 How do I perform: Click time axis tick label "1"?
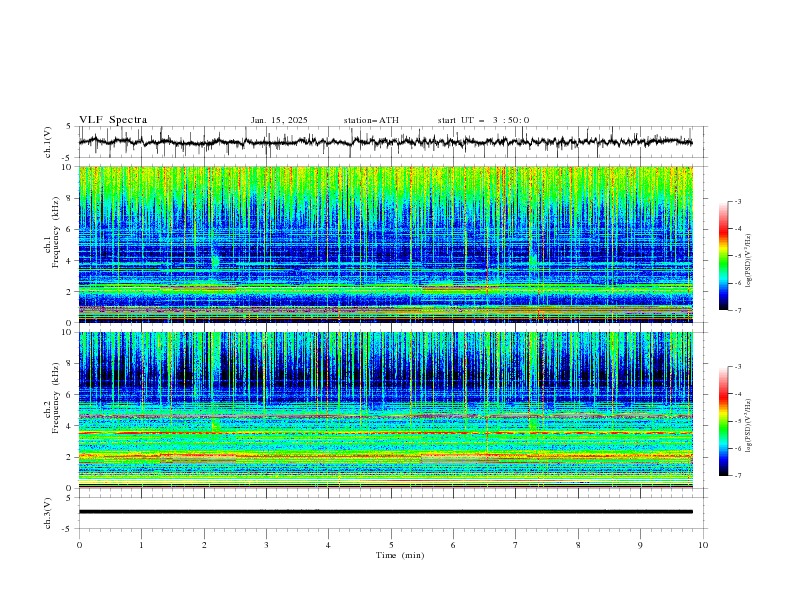(x=141, y=545)
